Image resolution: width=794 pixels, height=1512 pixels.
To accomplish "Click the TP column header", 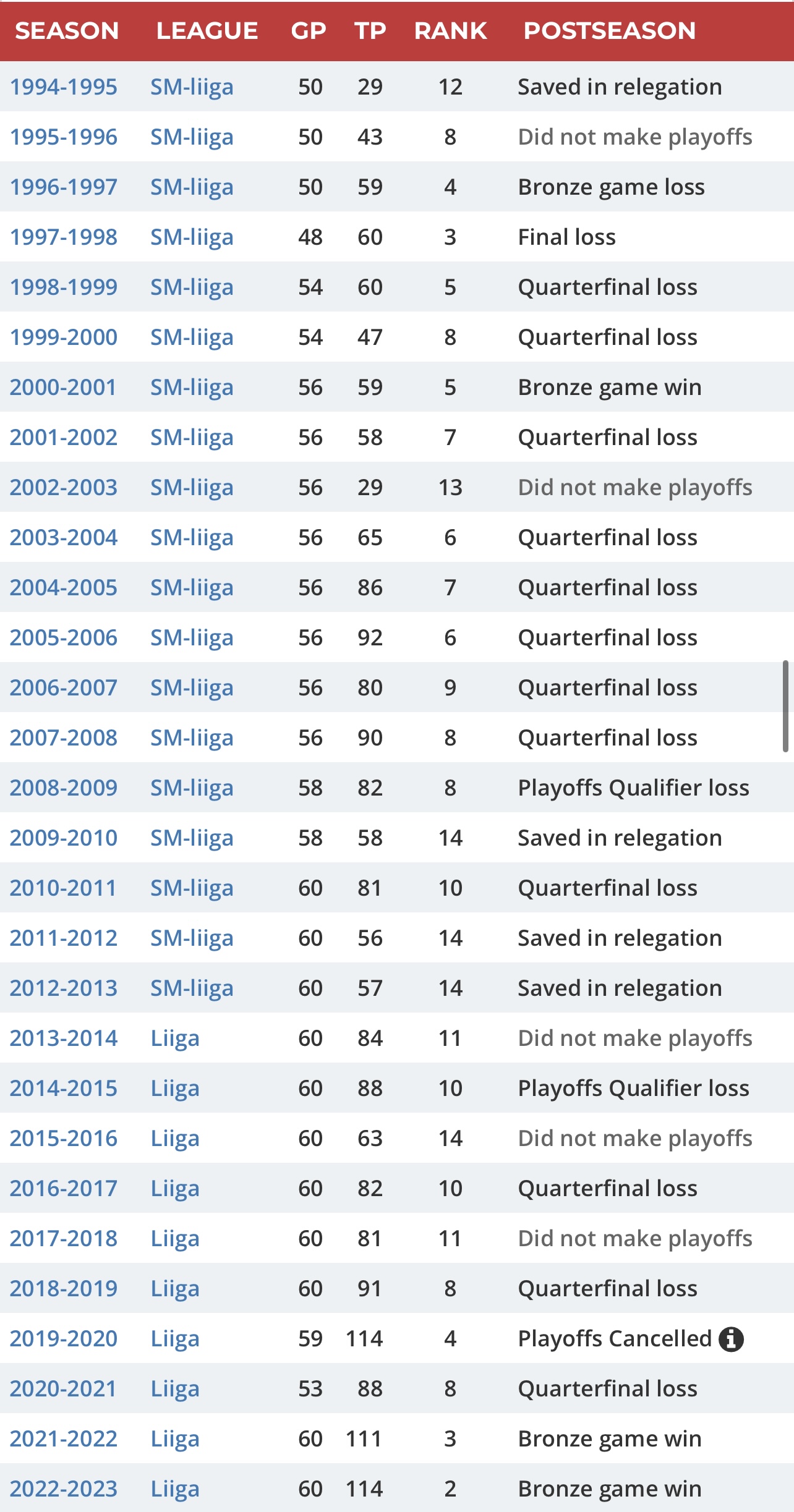I will tap(370, 31).
